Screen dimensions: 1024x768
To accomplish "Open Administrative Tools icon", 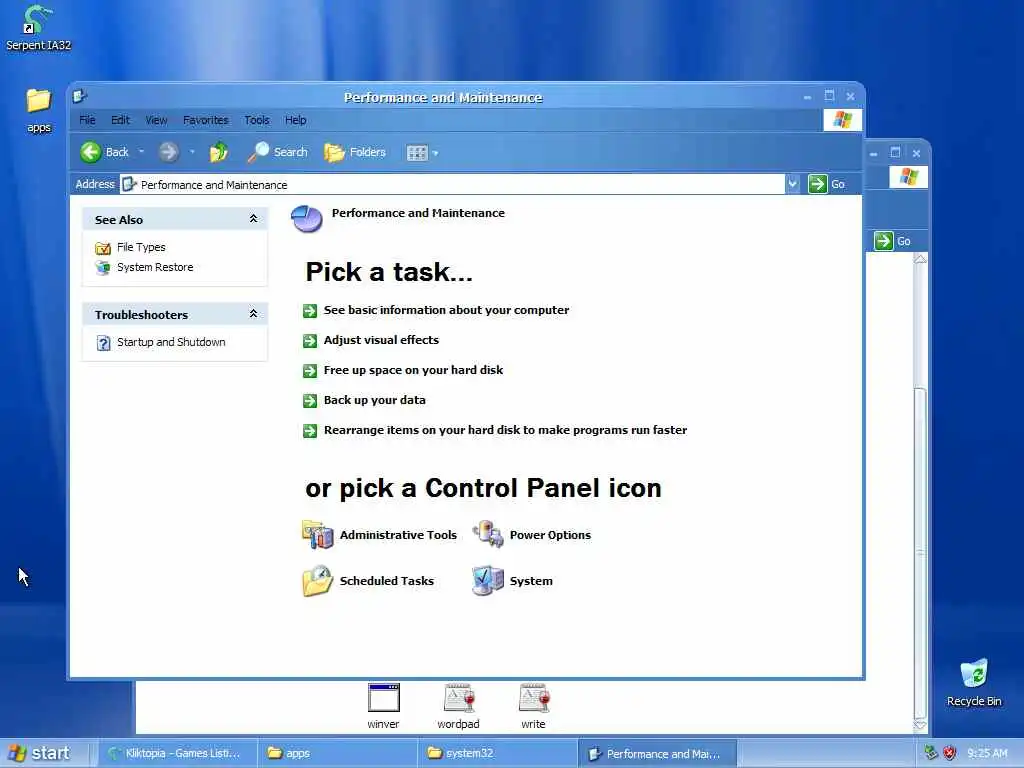I will 317,535.
